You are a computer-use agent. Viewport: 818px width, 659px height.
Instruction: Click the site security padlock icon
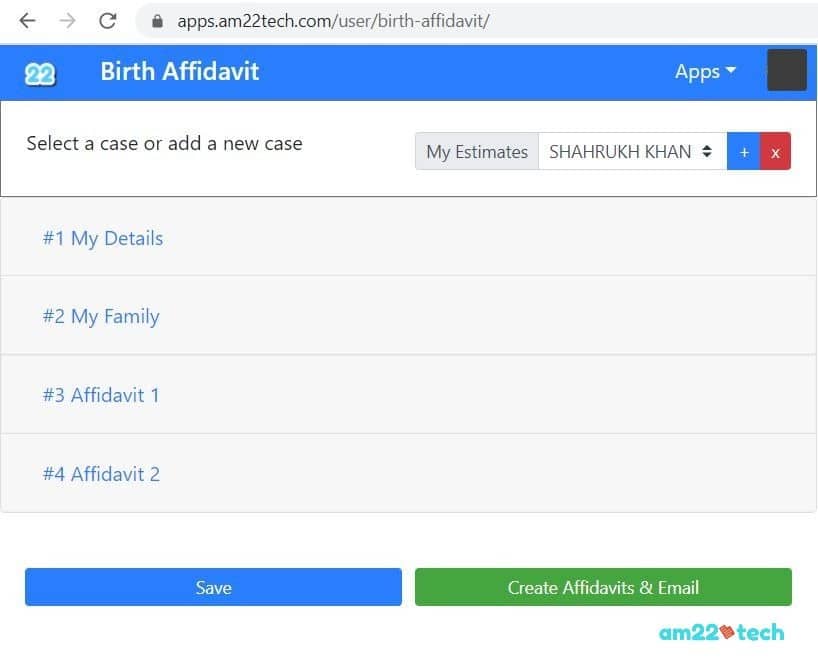(159, 20)
